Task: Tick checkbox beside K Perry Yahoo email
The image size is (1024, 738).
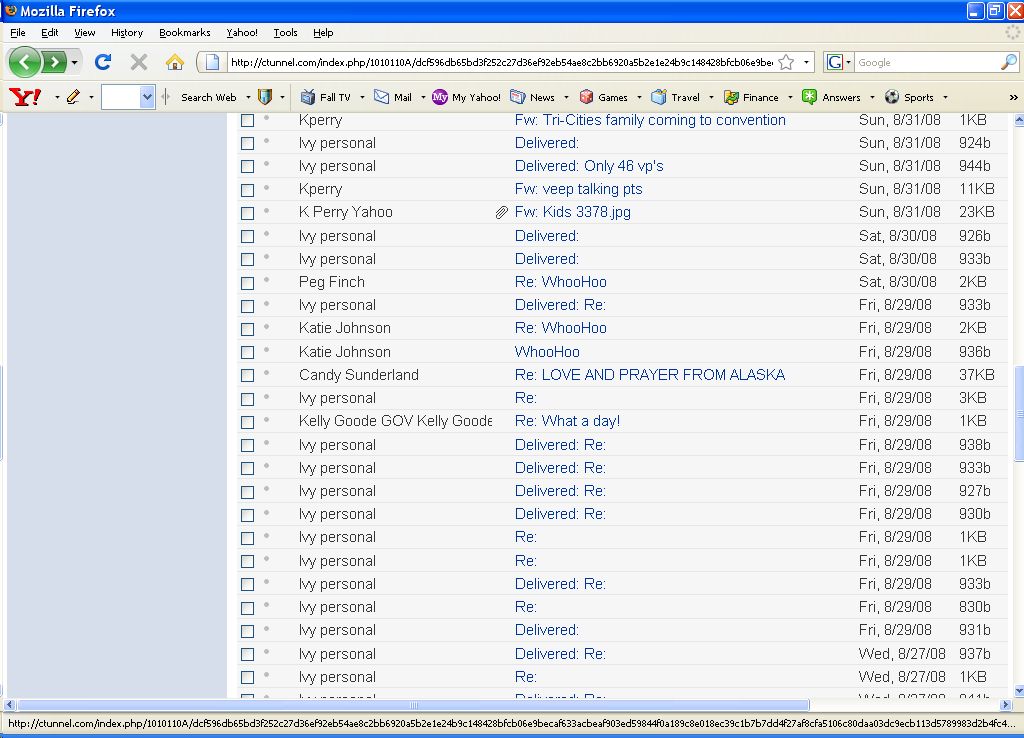Action: (x=247, y=213)
